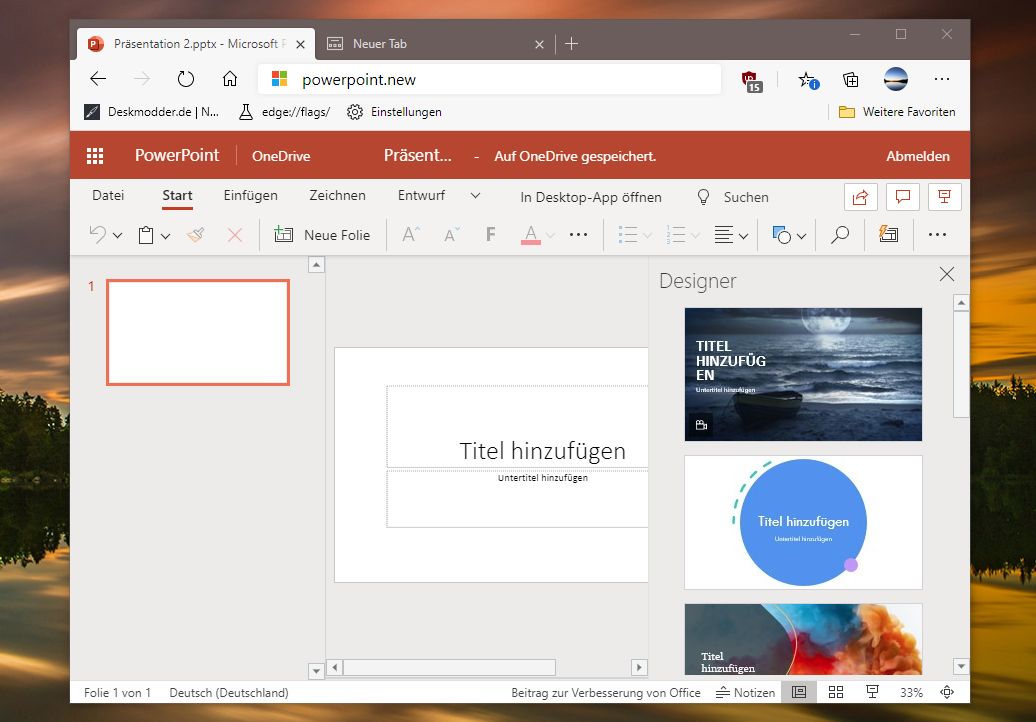
Task: Show more ribbon tabs chevron
Action: [475, 196]
